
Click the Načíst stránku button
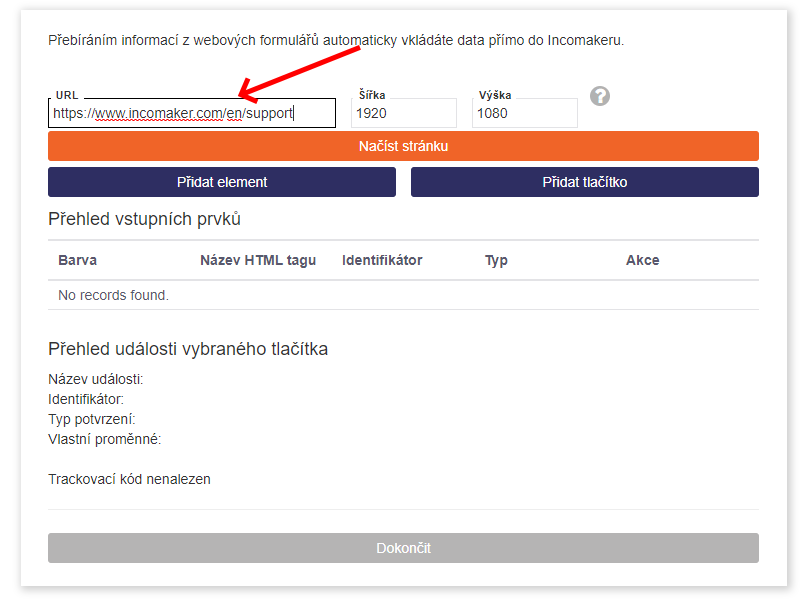click(x=404, y=146)
